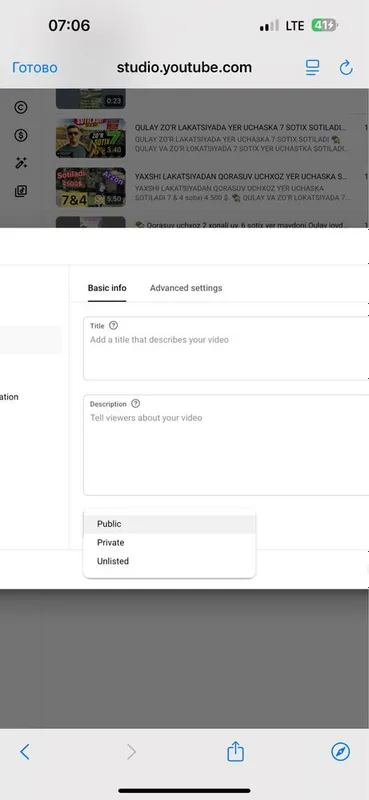Open the Copyright sidebar icon

(x=21, y=107)
